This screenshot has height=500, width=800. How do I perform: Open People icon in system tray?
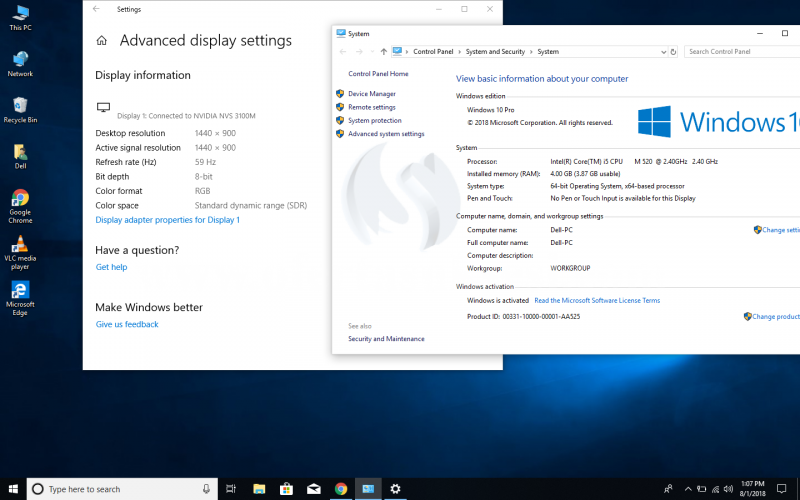coord(668,489)
